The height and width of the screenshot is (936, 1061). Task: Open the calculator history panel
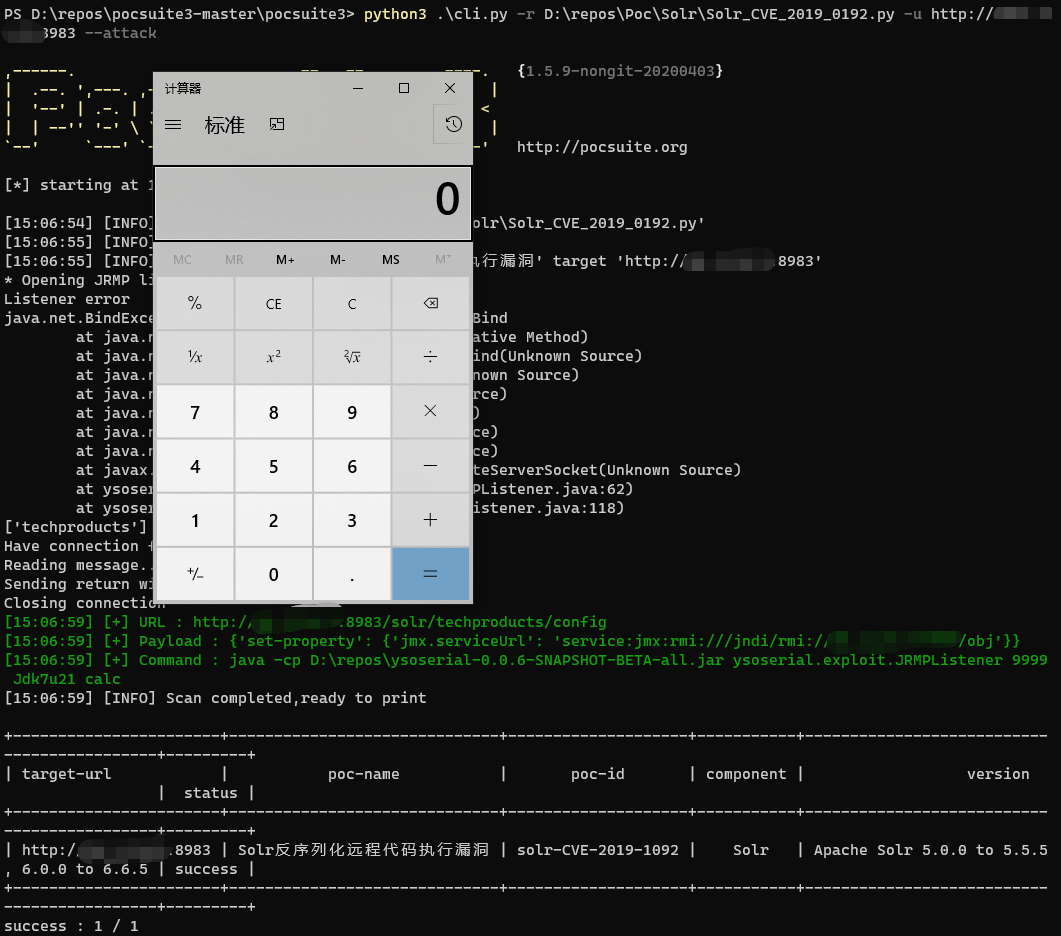pos(453,124)
